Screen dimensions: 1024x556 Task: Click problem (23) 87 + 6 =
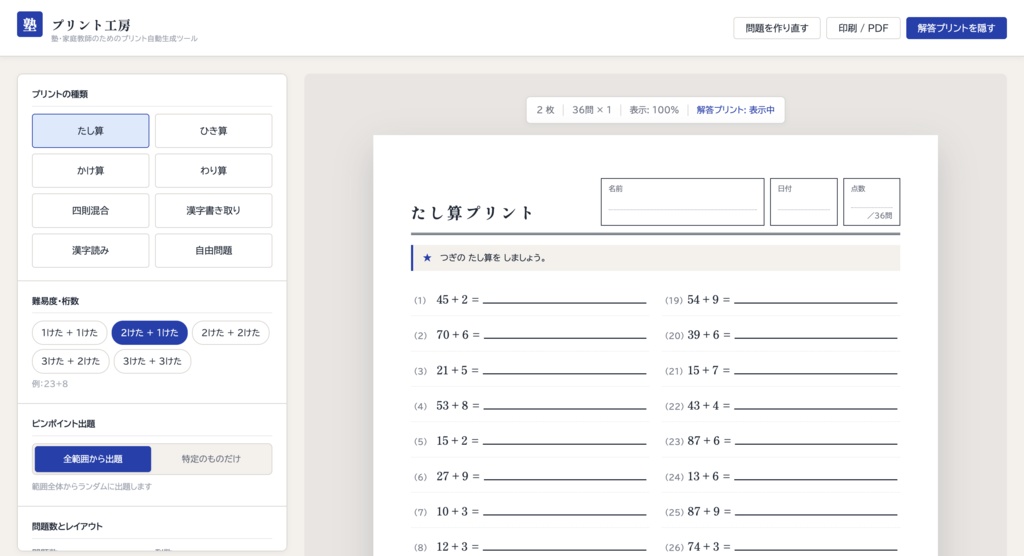pyautogui.click(x=781, y=441)
